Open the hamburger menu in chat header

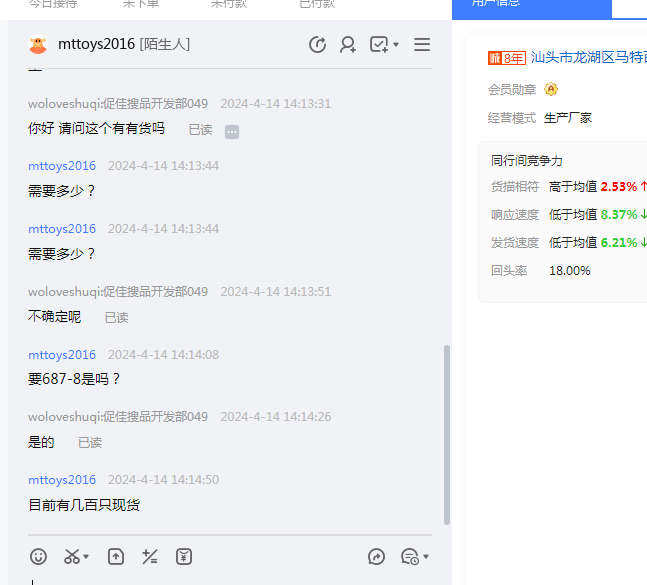(x=422, y=44)
